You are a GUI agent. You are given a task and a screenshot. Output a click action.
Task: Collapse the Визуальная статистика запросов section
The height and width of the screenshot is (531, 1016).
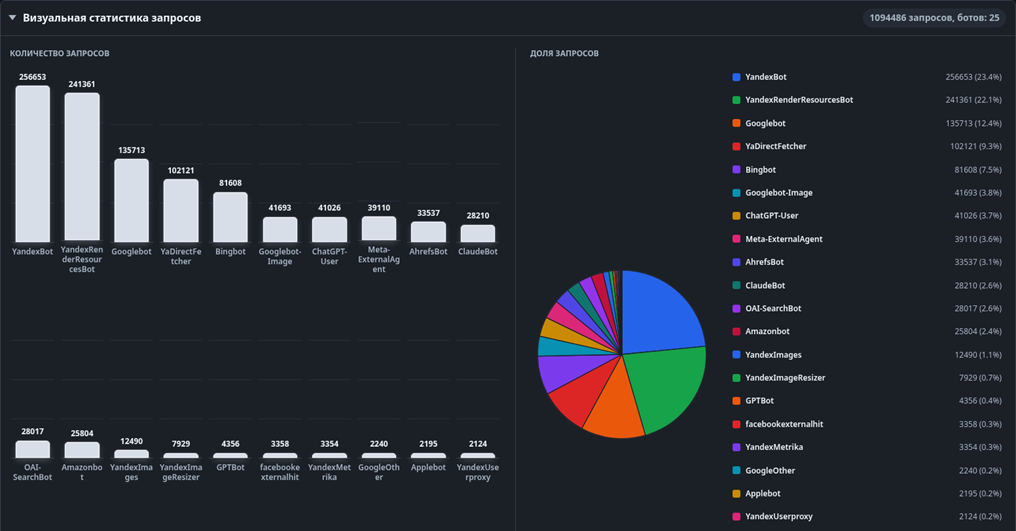[x=12, y=18]
